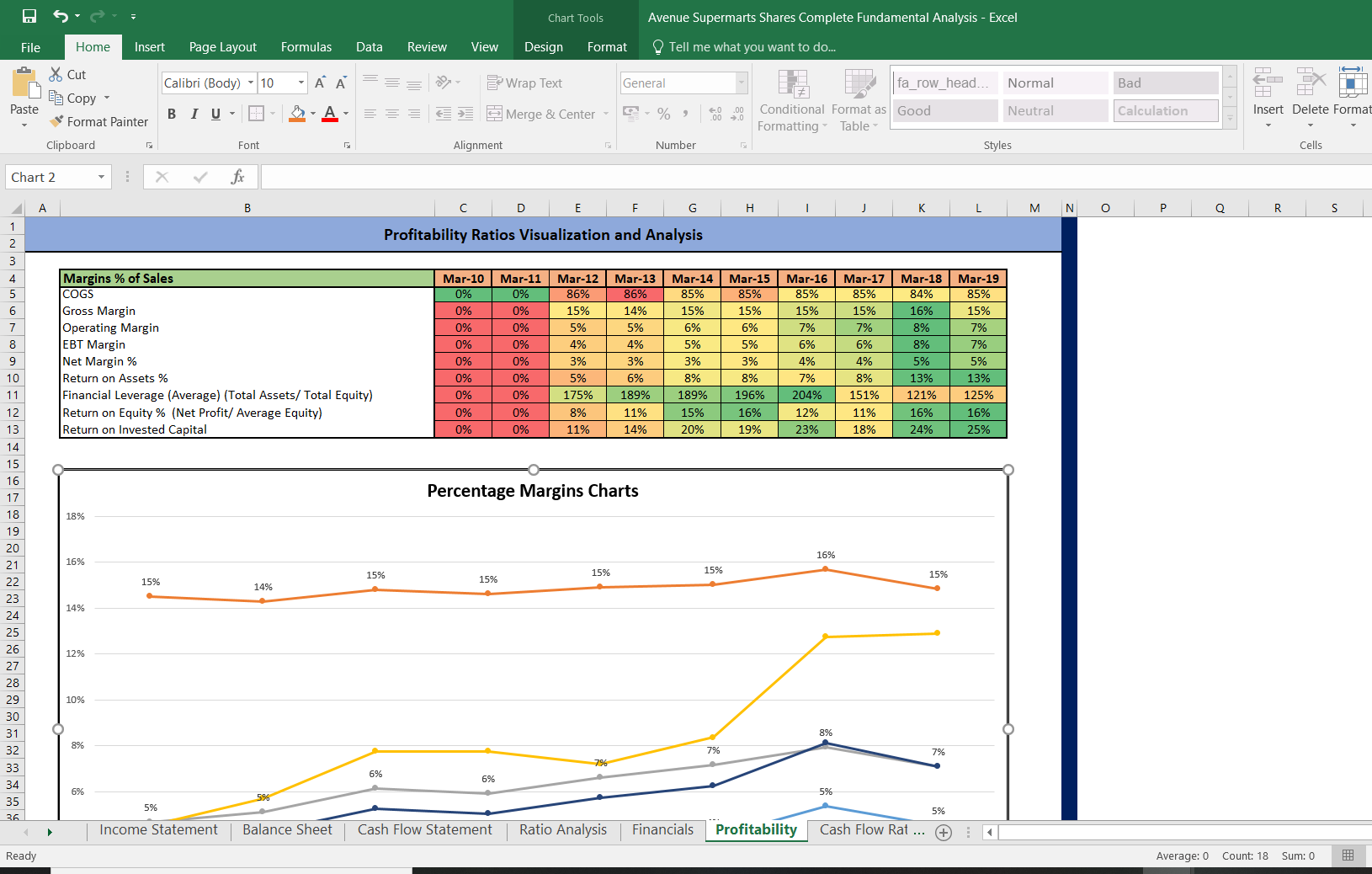Apply the Fill Color bucket
1372x874 pixels.
coord(297,114)
